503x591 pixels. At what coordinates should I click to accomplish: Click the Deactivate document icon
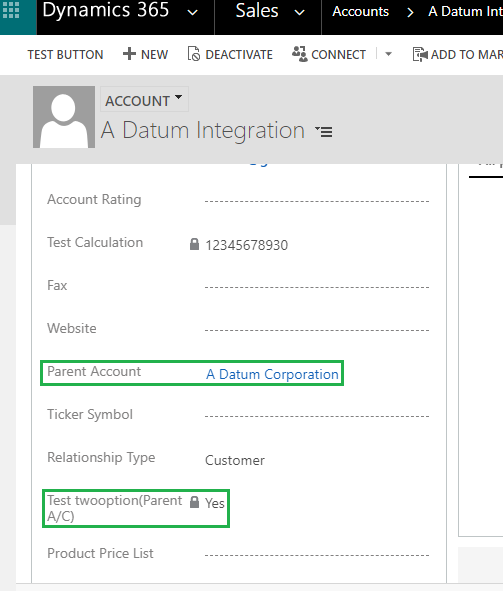(194, 54)
